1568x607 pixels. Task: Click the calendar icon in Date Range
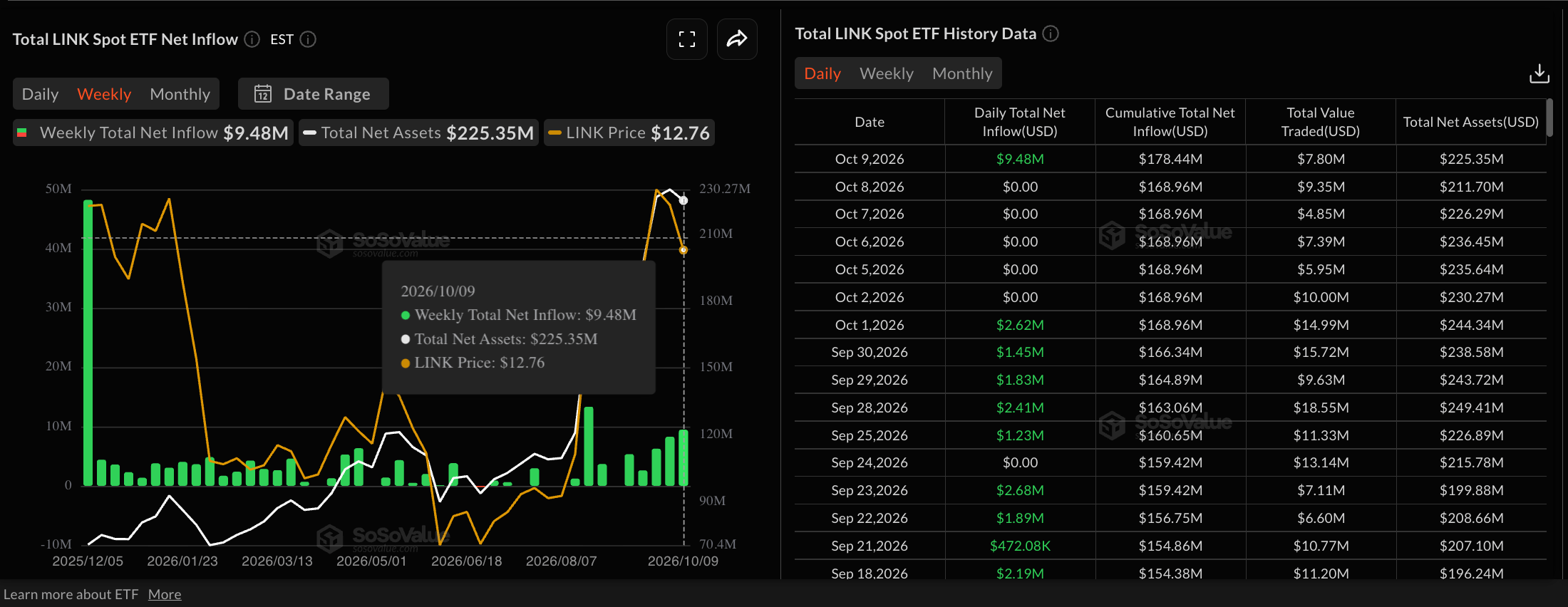(263, 94)
